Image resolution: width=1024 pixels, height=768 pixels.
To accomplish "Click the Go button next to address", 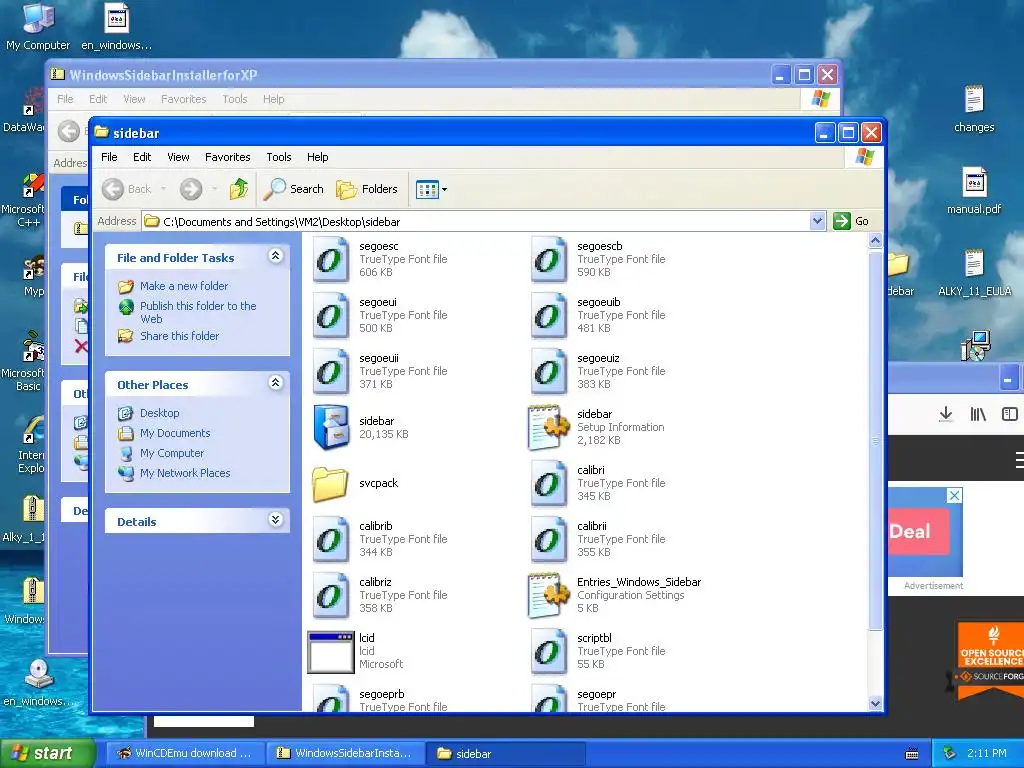I will coord(851,221).
